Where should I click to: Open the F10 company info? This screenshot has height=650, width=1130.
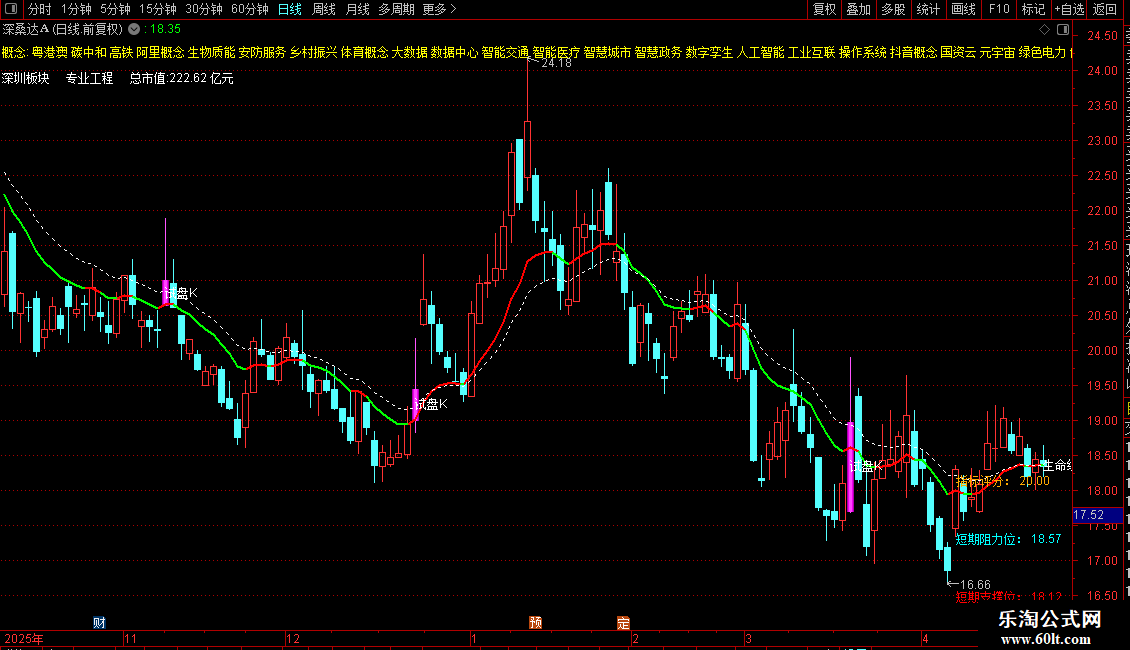pos(999,9)
